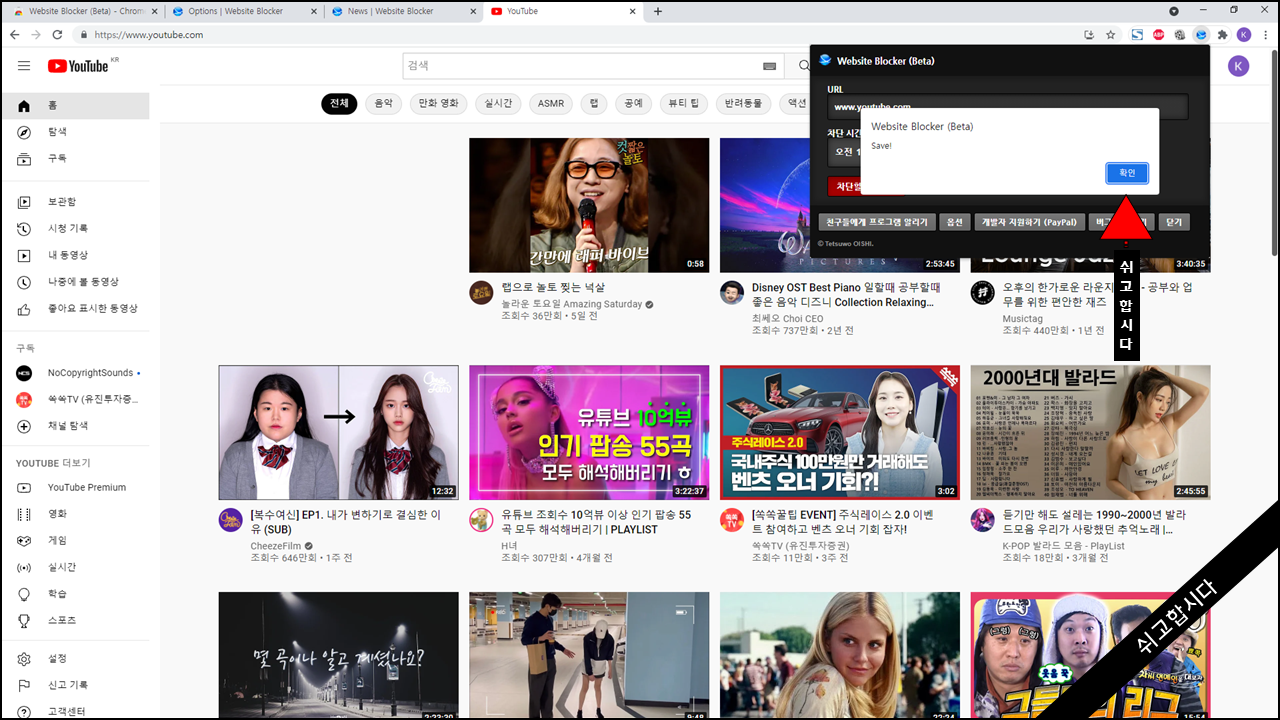Click the YouTube logo
This screenshot has height=720, width=1280.
click(78, 66)
